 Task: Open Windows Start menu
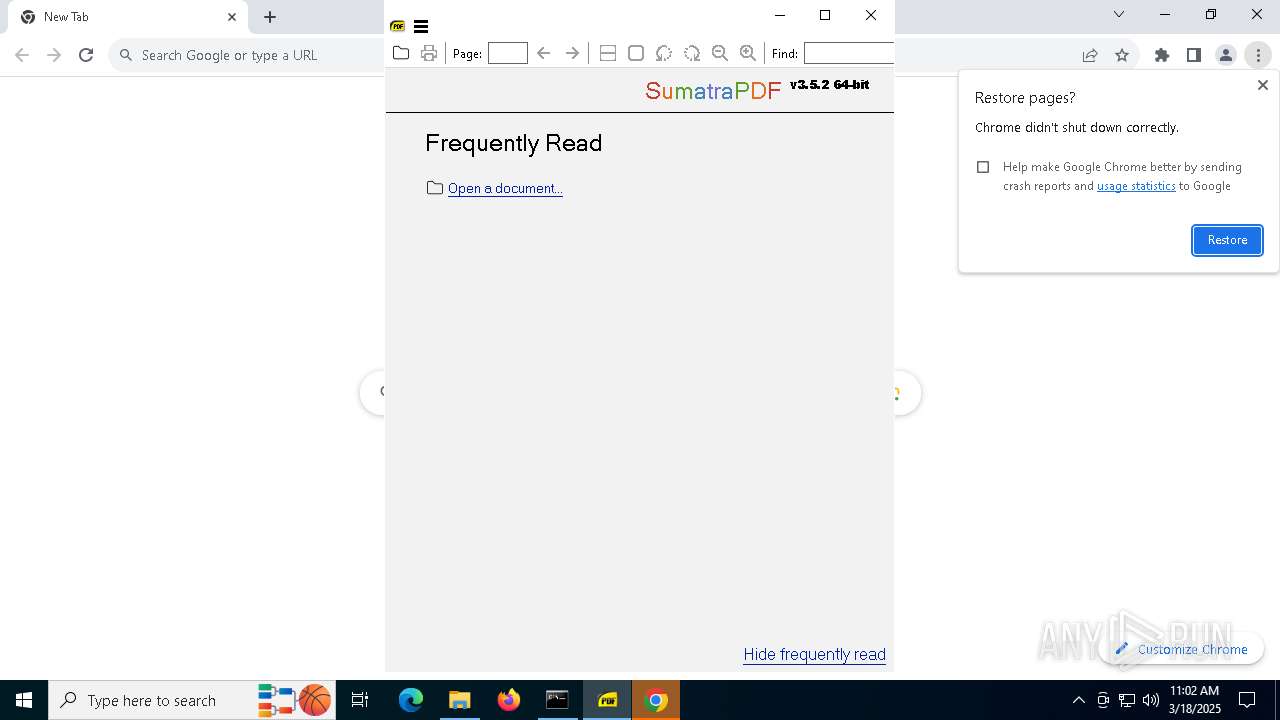coord(24,700)
